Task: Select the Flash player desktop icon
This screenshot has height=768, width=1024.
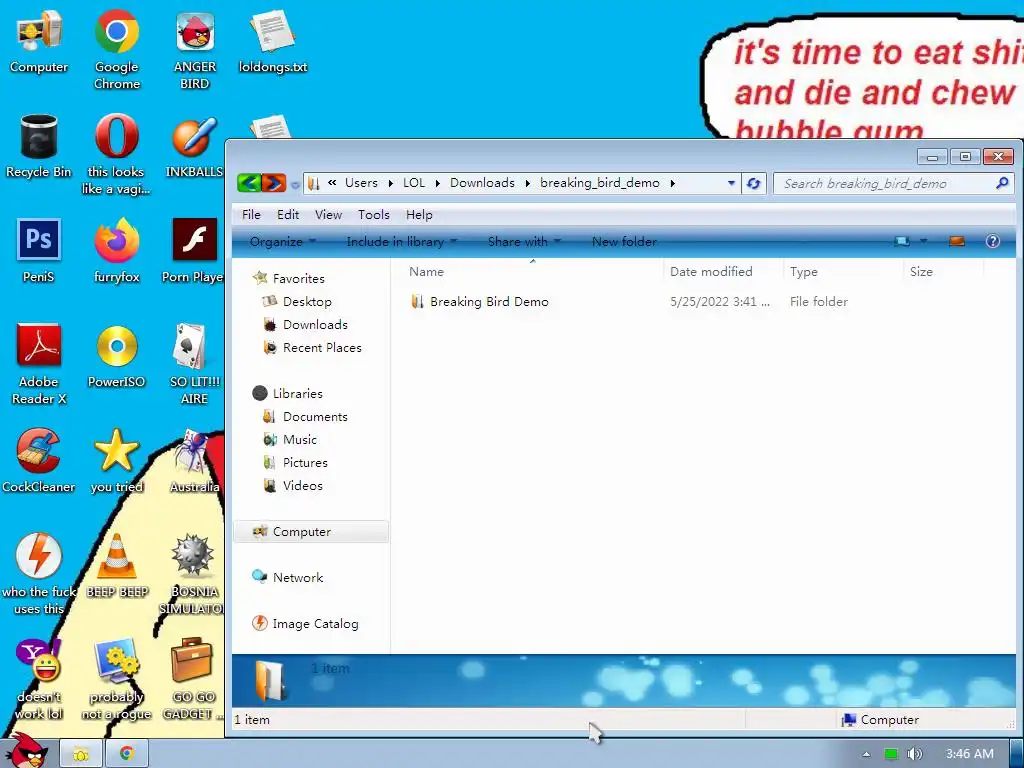Action: [x=195, y=251]
